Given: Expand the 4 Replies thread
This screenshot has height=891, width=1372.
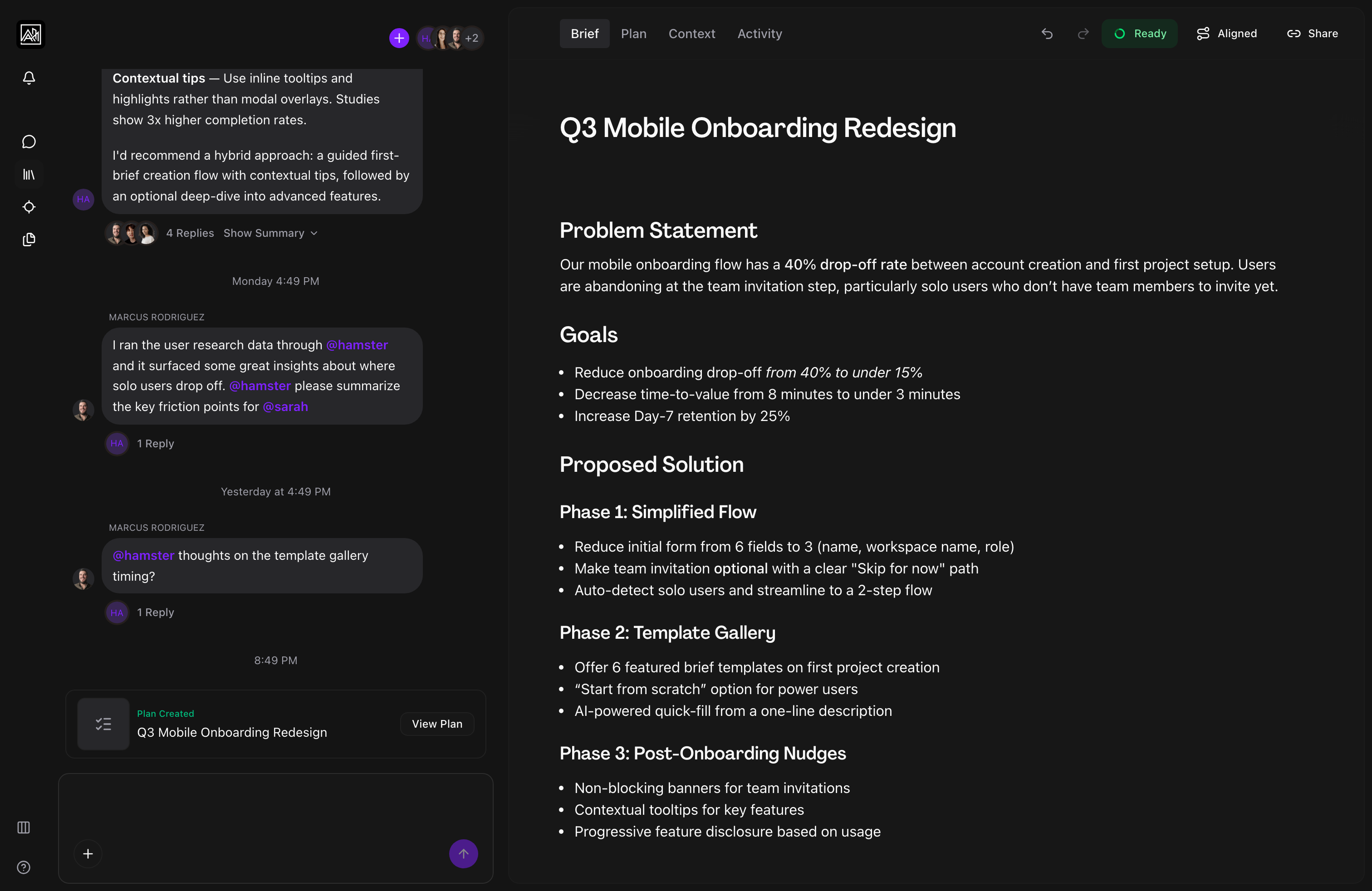Looking at the screenshot, I should (x=190, y=233).
